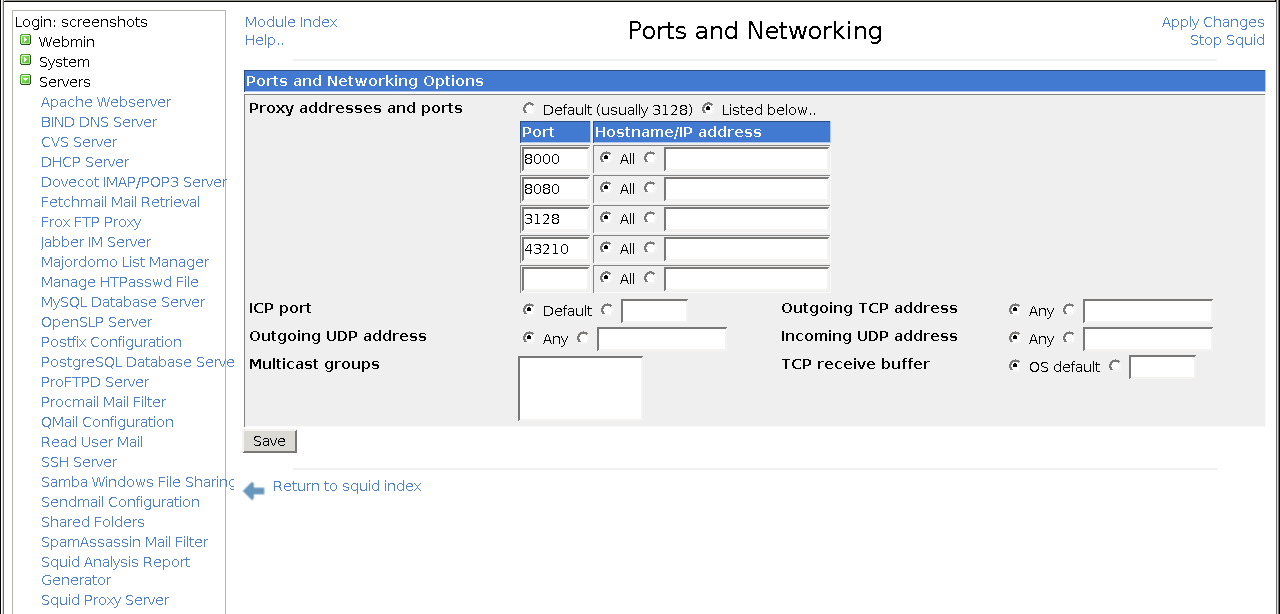Viewport: 1280px width, 614px height.
Task: Click hostname field for port 3128
Action: pos(747,219)
